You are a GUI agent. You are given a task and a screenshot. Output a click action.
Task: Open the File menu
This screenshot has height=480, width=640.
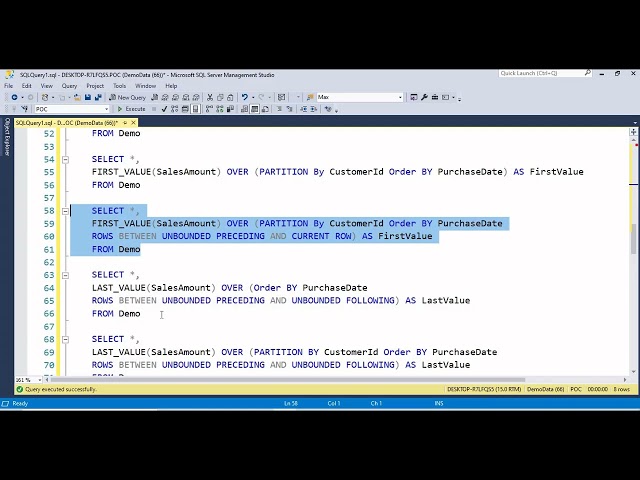click(9, 86)
